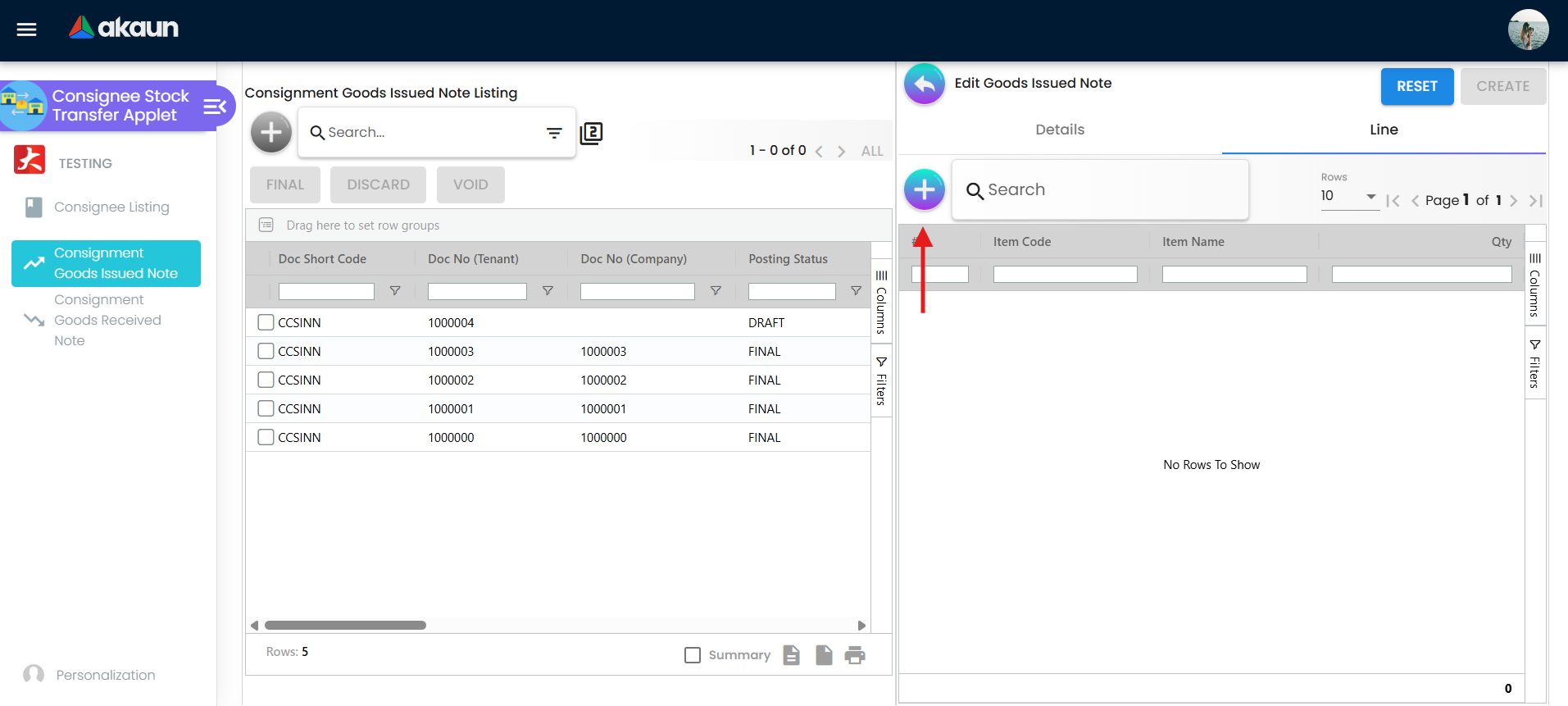
Task: Open Consignment Goods Received Note menu
Action: (107, 320)
